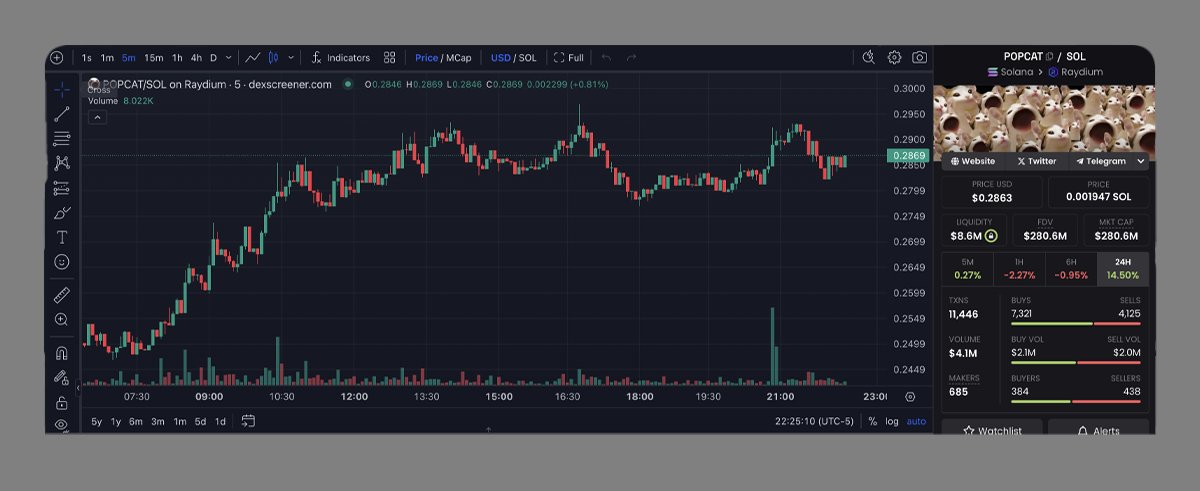Toggle lock all drawing tools
The image size is (1200, 491).
pos(62,402)
